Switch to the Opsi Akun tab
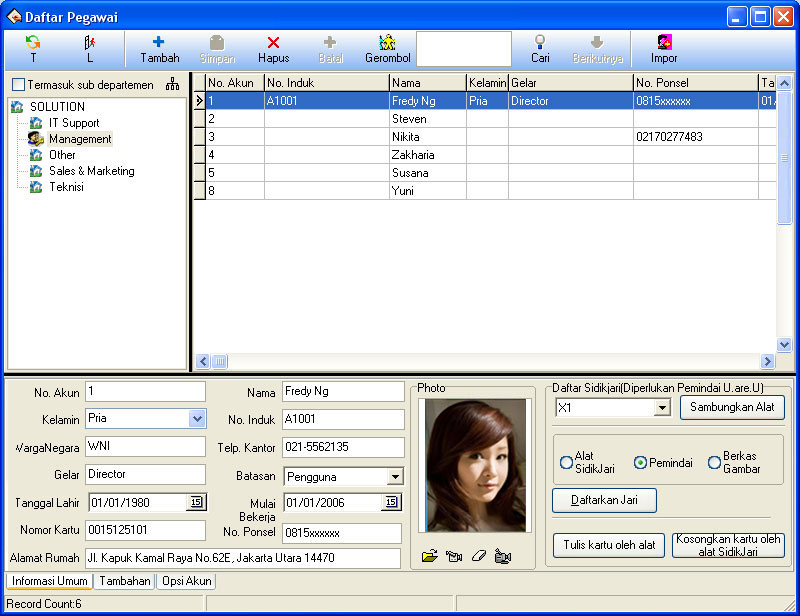Image resolution: width=800 pixels, height=616 pixels. pyautogui.click(x=186, y=581)
